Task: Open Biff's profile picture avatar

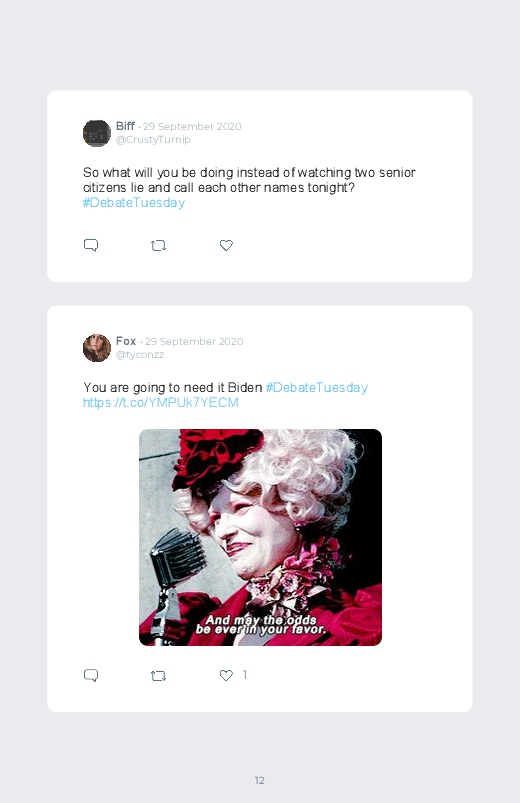Action: [x=97, y=133]
